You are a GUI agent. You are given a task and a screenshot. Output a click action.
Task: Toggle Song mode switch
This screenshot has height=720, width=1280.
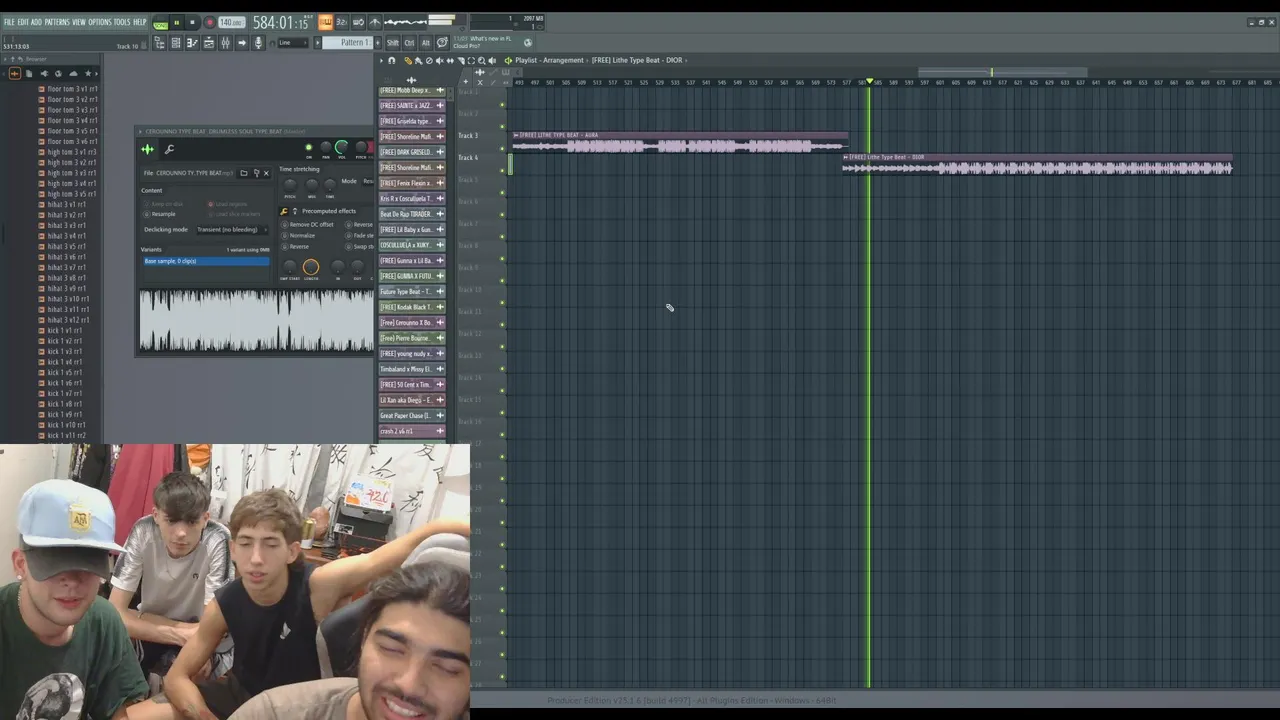point(160,22)
